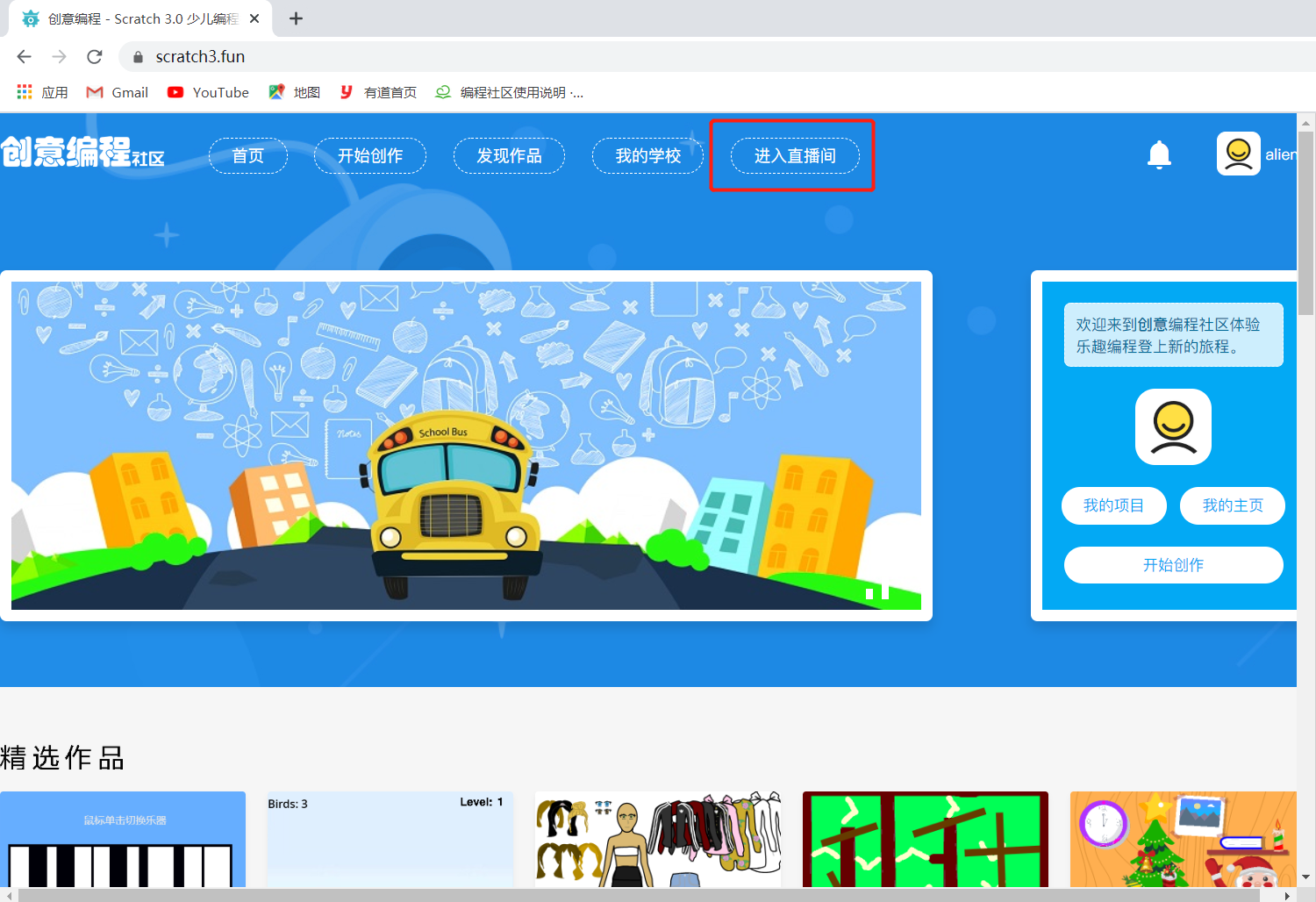The image size is (1316, 902).
Task: Reload the scratch3.fun page
Action: (x=95, y=57)
